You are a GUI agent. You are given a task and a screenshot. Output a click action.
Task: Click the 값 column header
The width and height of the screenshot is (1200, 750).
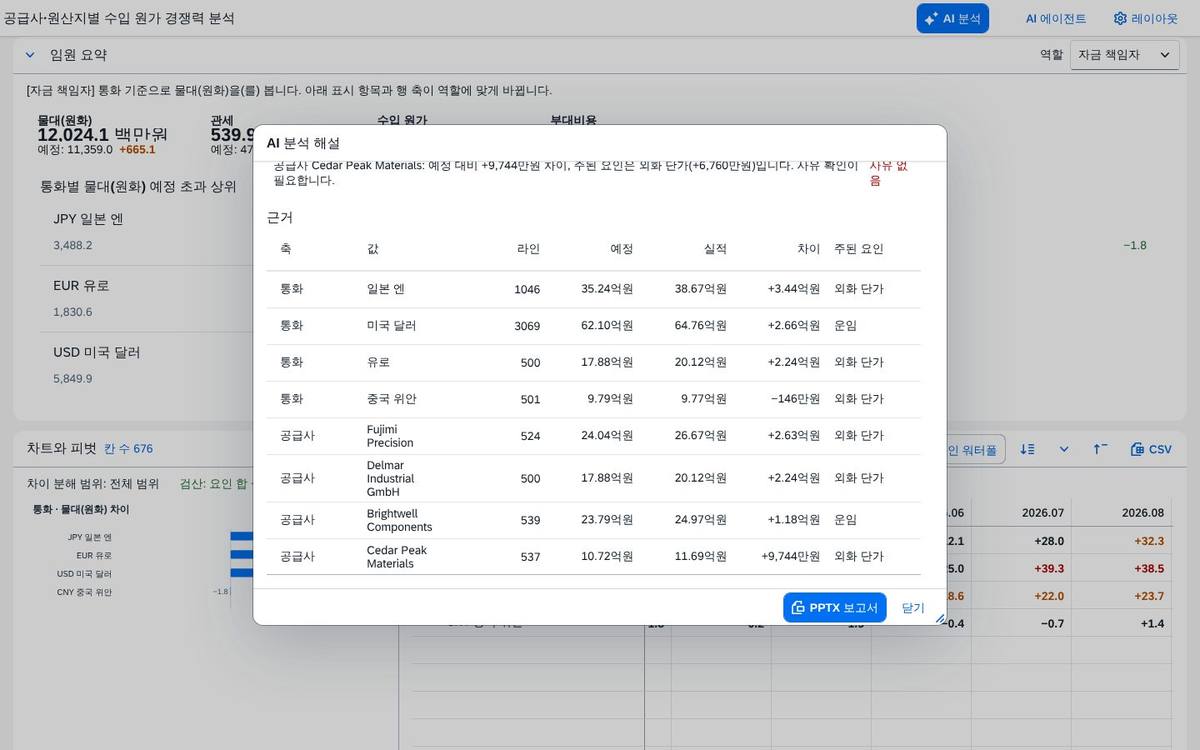pyautogui.click(x=373, y=249)
